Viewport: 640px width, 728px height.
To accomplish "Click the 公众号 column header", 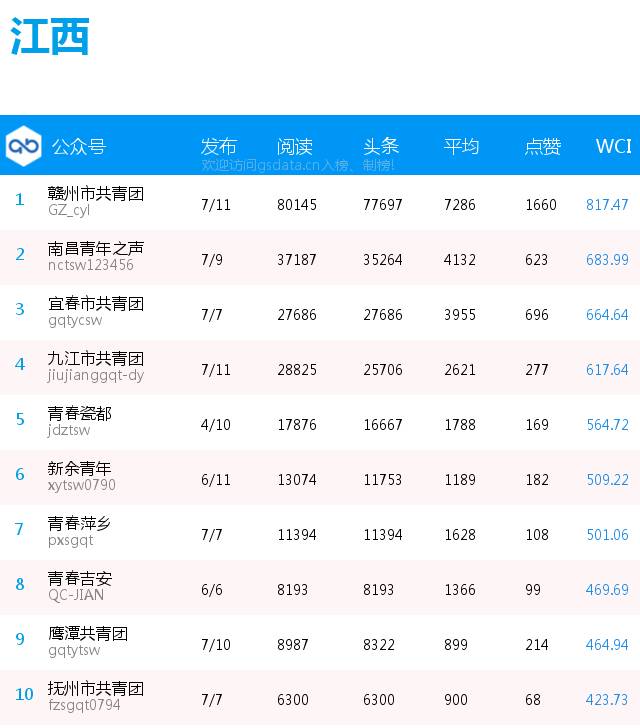I will point(78,147).
